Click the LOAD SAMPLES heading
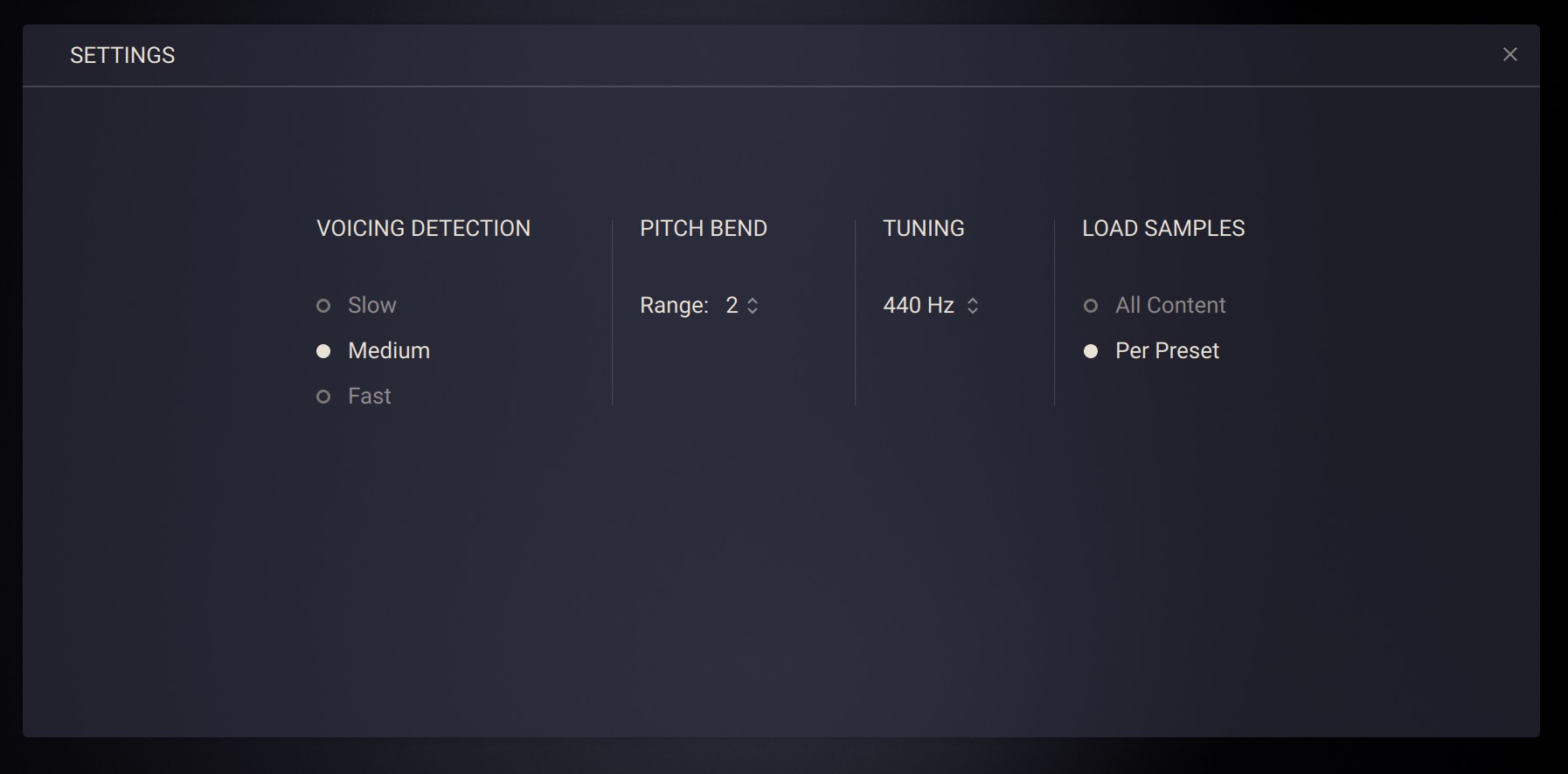Viewport: 1568px width, 774px height. pyautogui.click(x=1163, y=229)
